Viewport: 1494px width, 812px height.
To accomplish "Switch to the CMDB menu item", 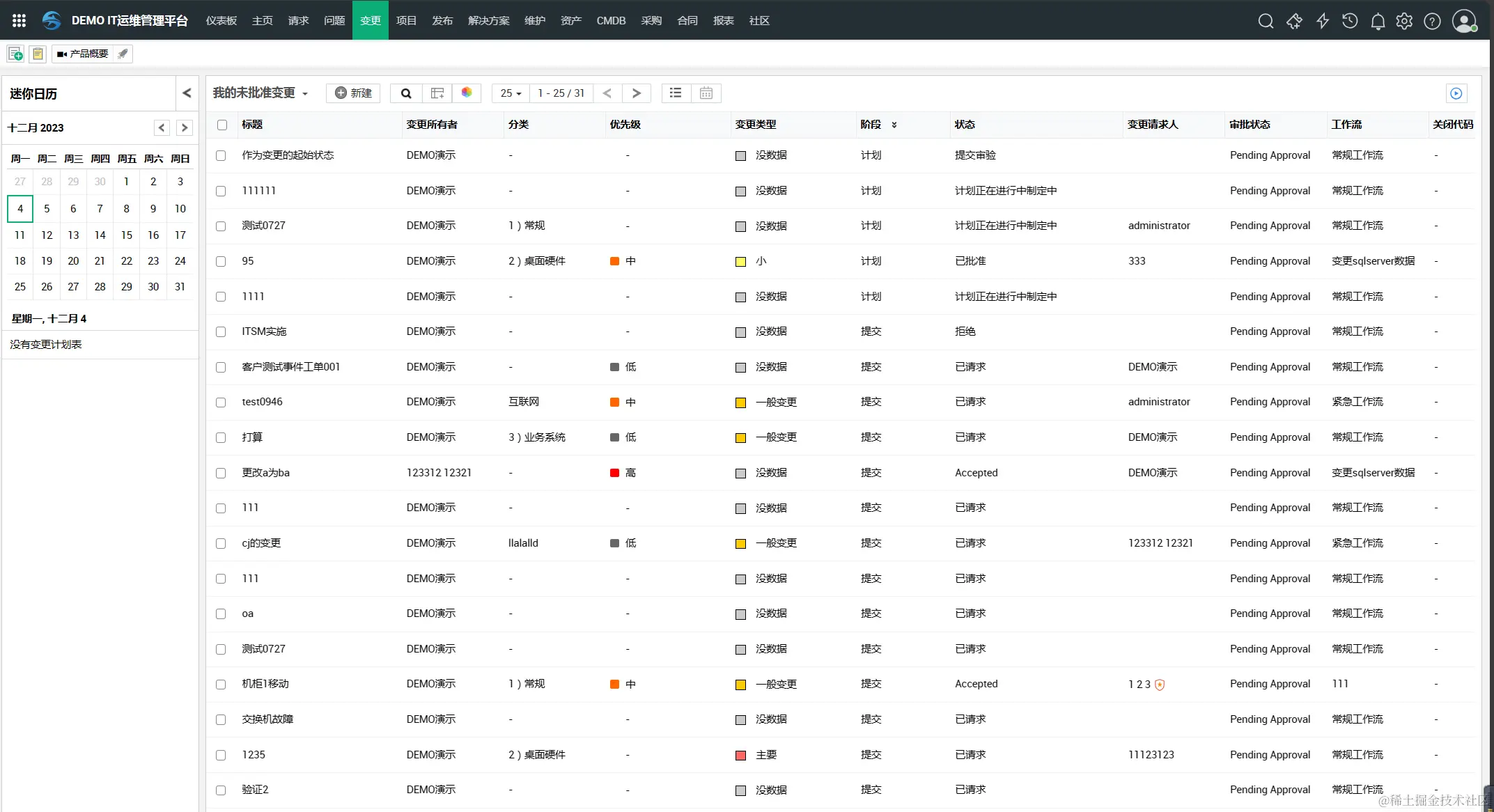I will pos(610,21).
